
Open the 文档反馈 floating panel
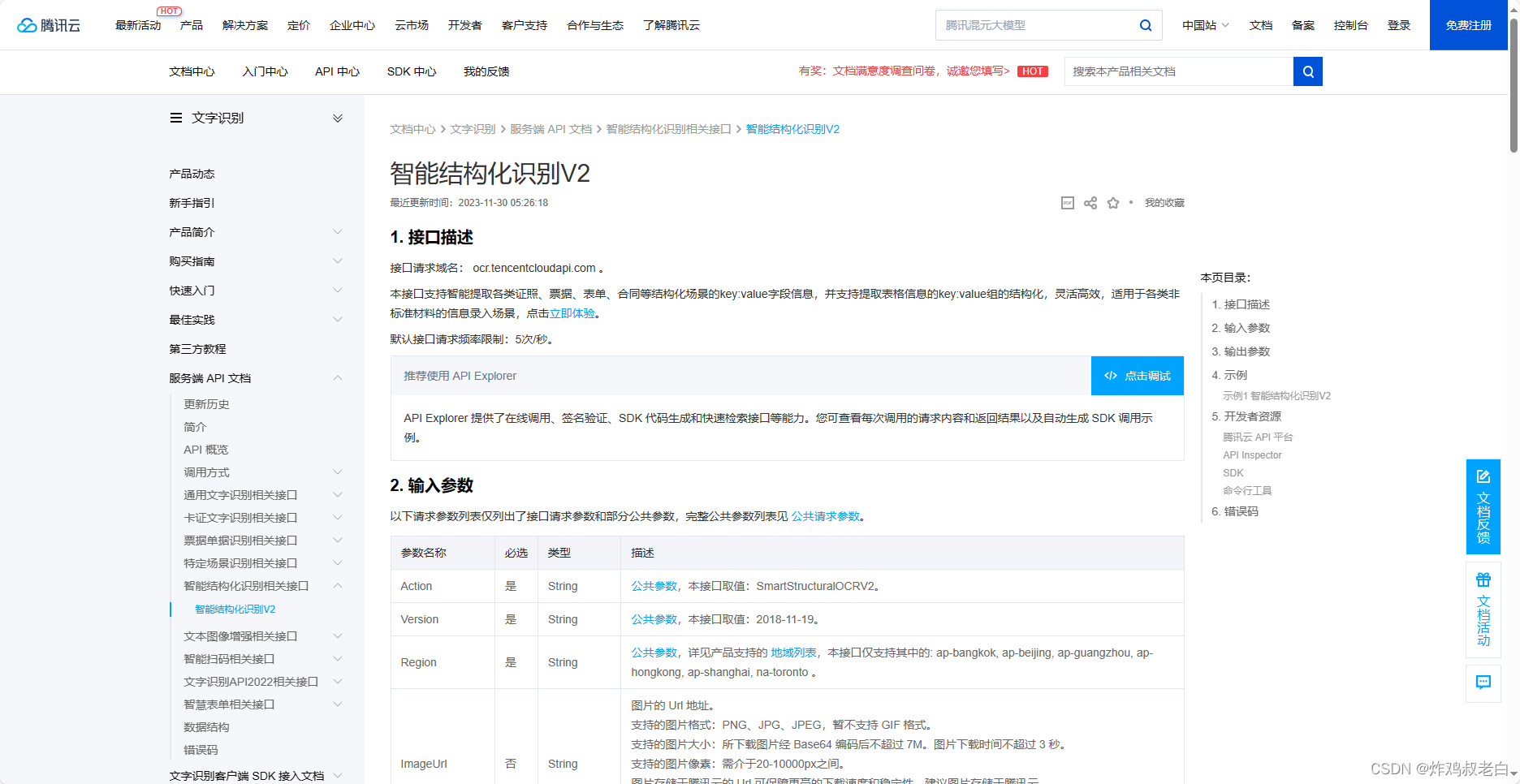pos(1483,506)
